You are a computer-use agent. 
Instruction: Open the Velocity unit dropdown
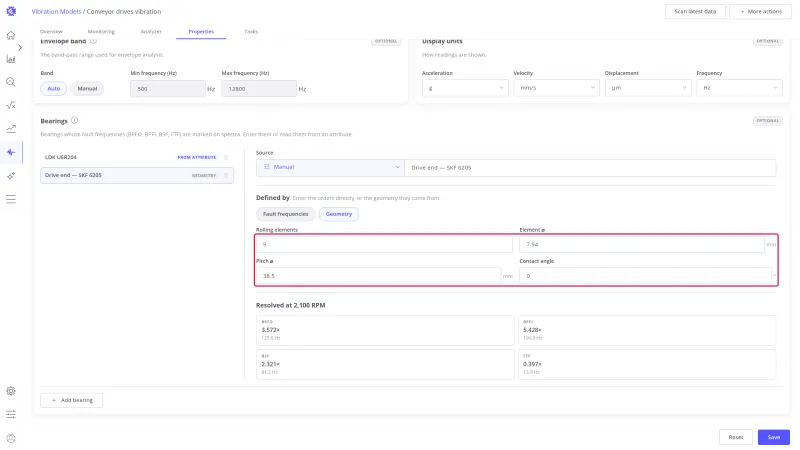pos(556,88)
